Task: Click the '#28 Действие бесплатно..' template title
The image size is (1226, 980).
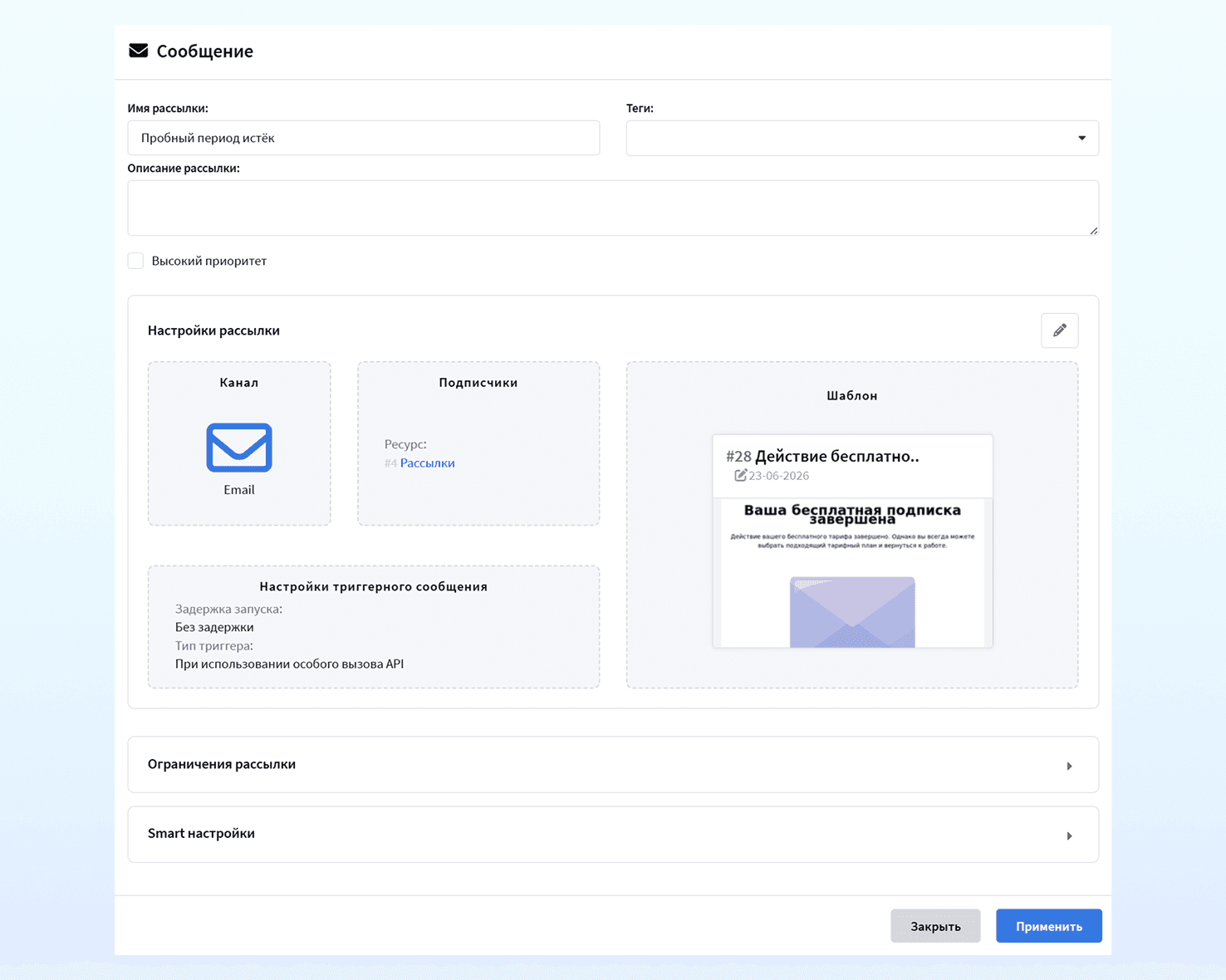Action: (x=822, y=456)
